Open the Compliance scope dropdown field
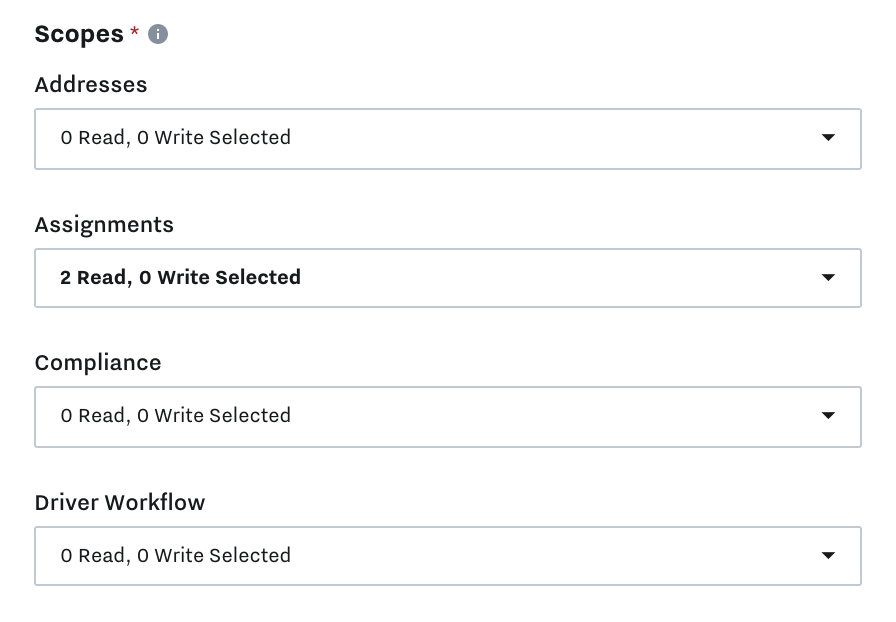Screen dimensions: 896x622 [x=447, y=416]
